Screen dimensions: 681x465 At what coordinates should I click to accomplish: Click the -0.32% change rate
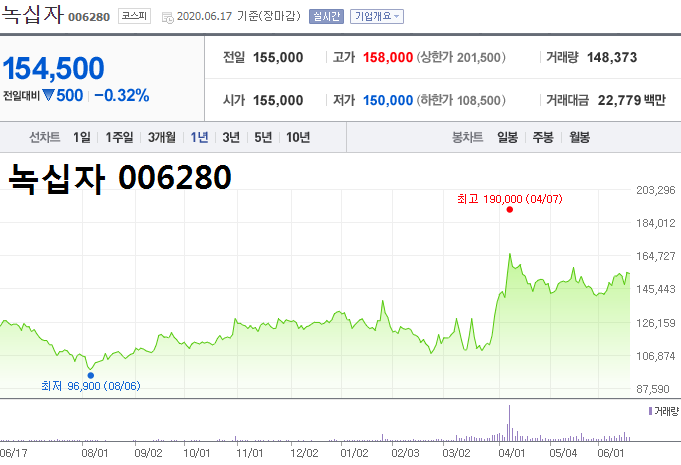click(122, 96)
